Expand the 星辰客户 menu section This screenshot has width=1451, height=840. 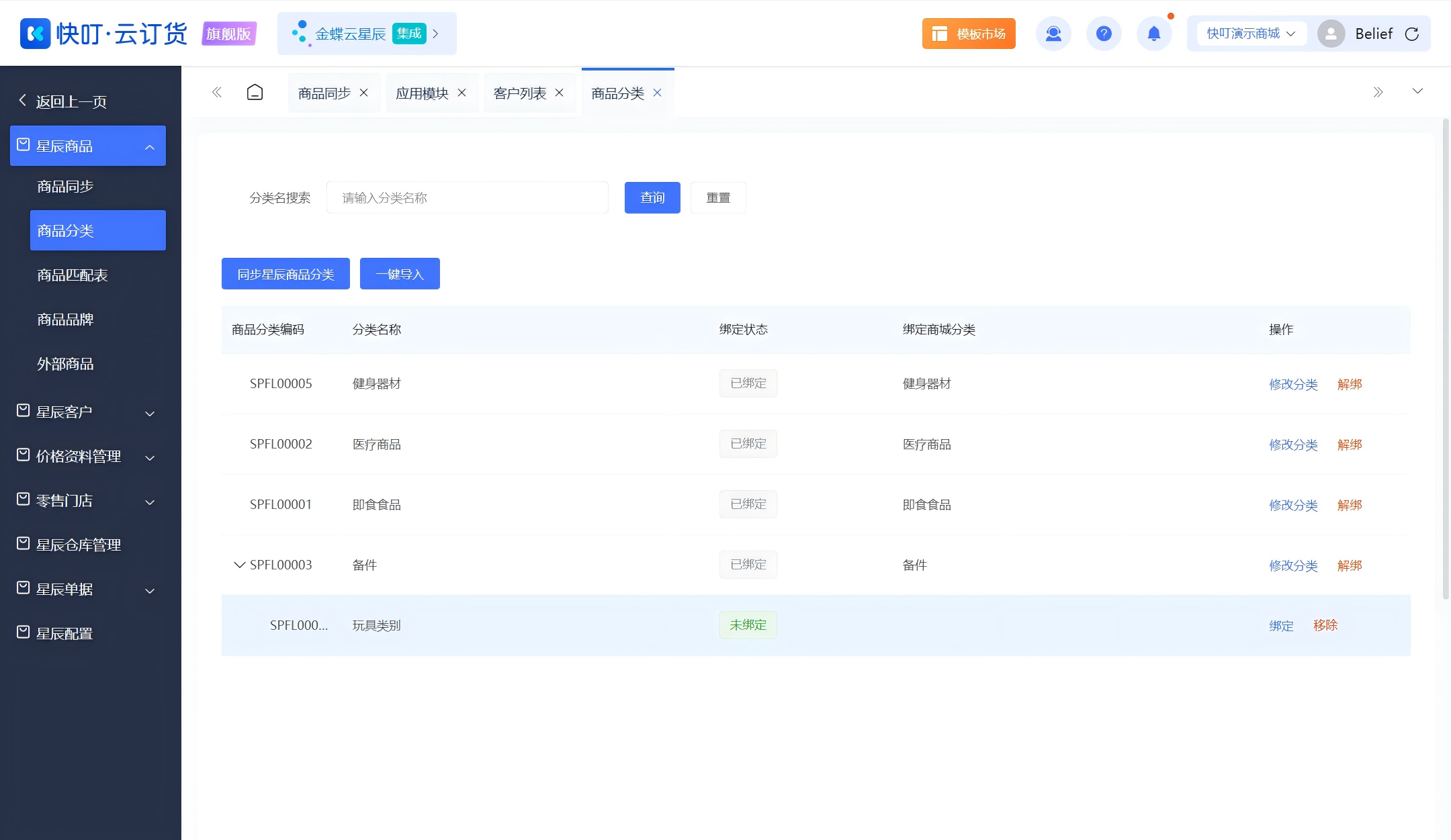point(150,413)
